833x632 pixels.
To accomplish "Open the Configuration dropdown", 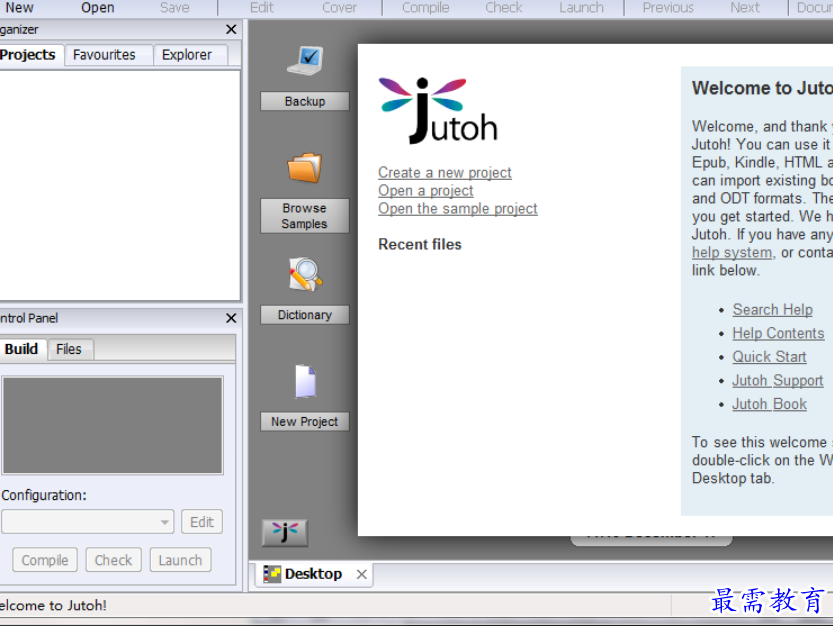I will pyautogui.click(x=88, y=522).
